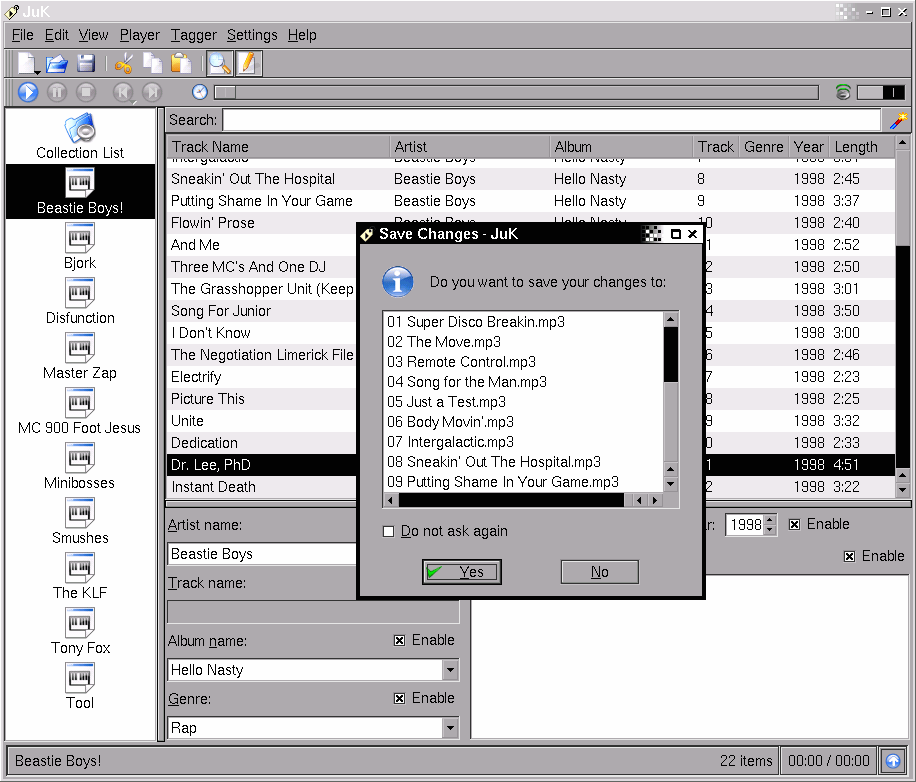Click the volume slider in the toolbar
Viewport: 916px width, 782px height.
882,92
